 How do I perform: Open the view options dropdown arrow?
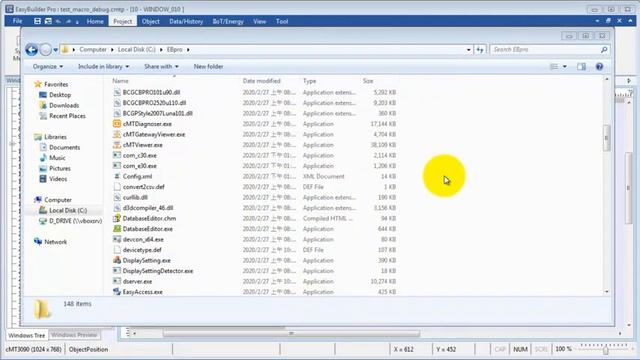point(564,67)
